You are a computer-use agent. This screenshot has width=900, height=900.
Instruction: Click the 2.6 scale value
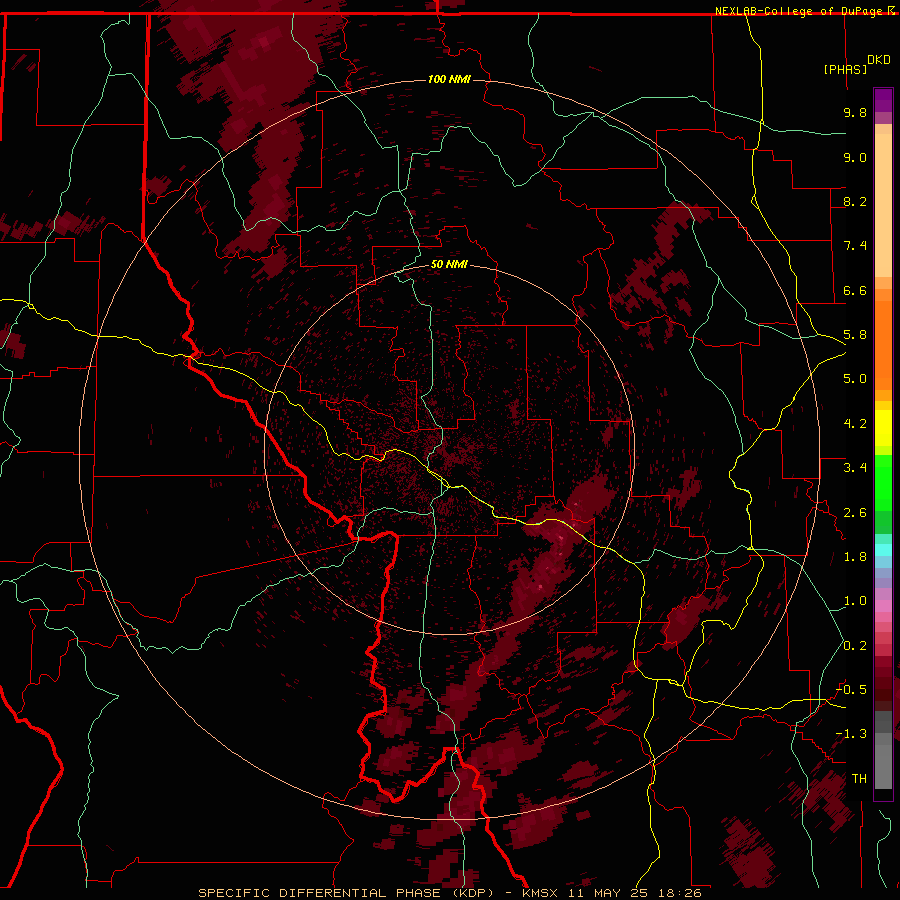[855, 513]
